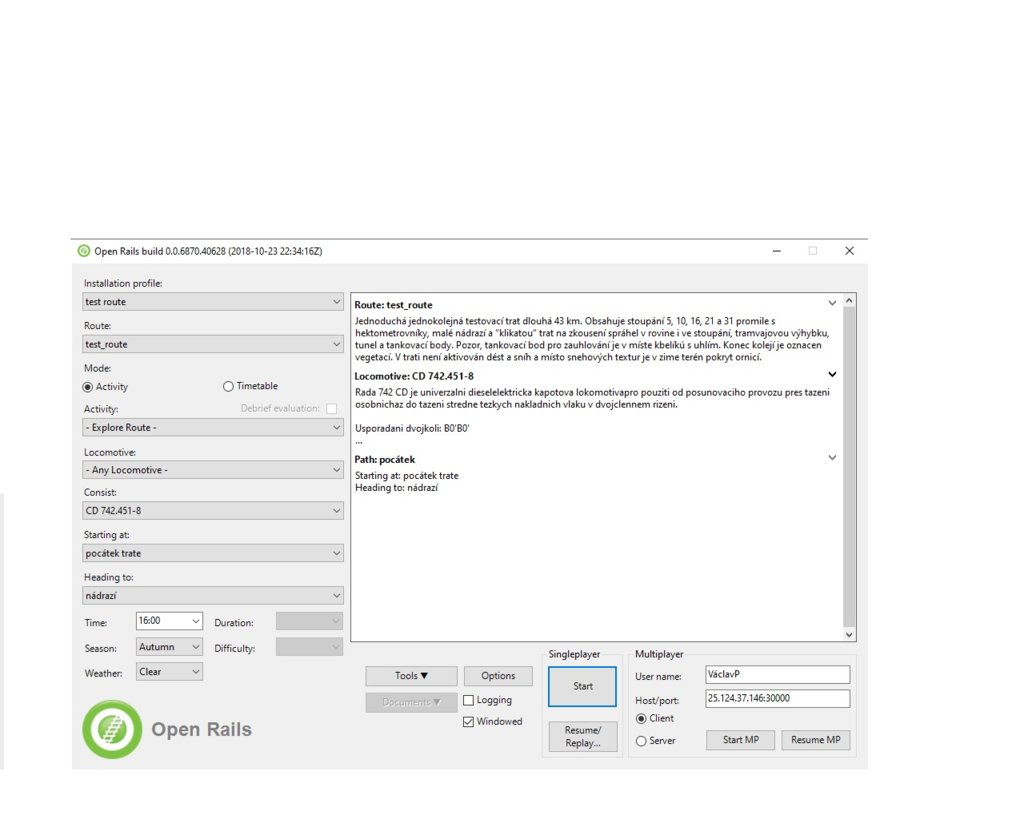Viewport: 1024px width, 820px height.
Task: Open the Route dropdown showing test_route
Action: [213, 344]
